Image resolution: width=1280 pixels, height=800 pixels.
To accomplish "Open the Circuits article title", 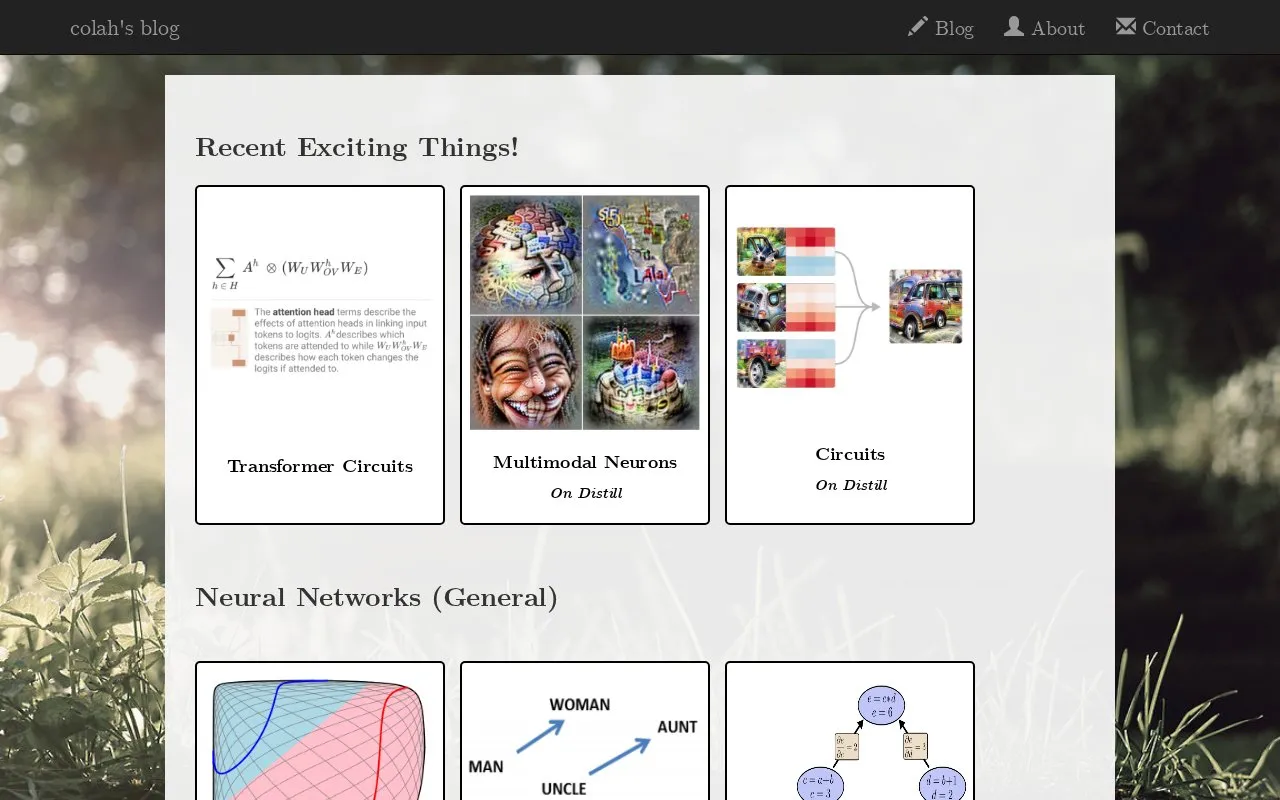I will pyautogui.click(x=850, y=454).
